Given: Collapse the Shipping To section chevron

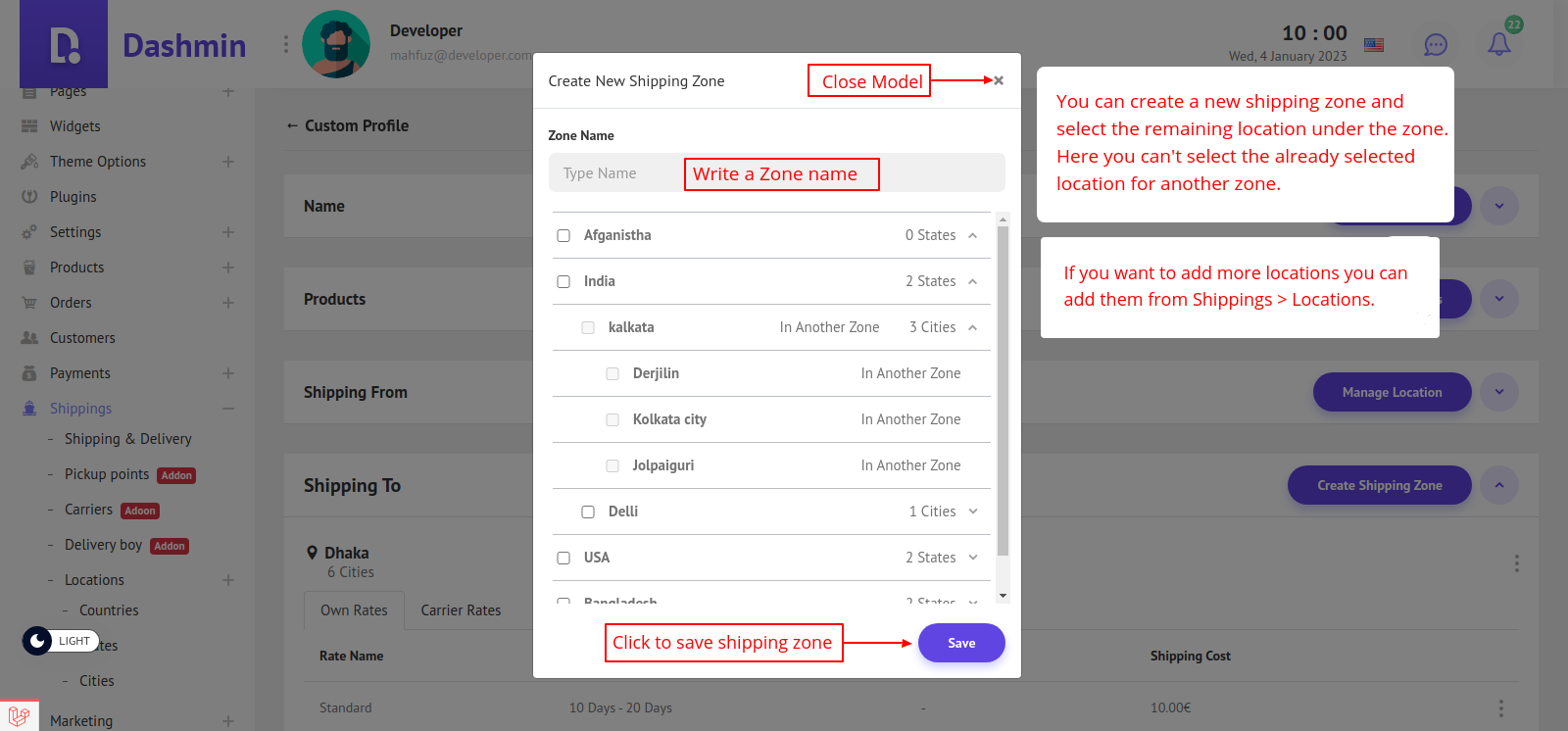Looking at the screenshot, I should (x=1499, y=485).
